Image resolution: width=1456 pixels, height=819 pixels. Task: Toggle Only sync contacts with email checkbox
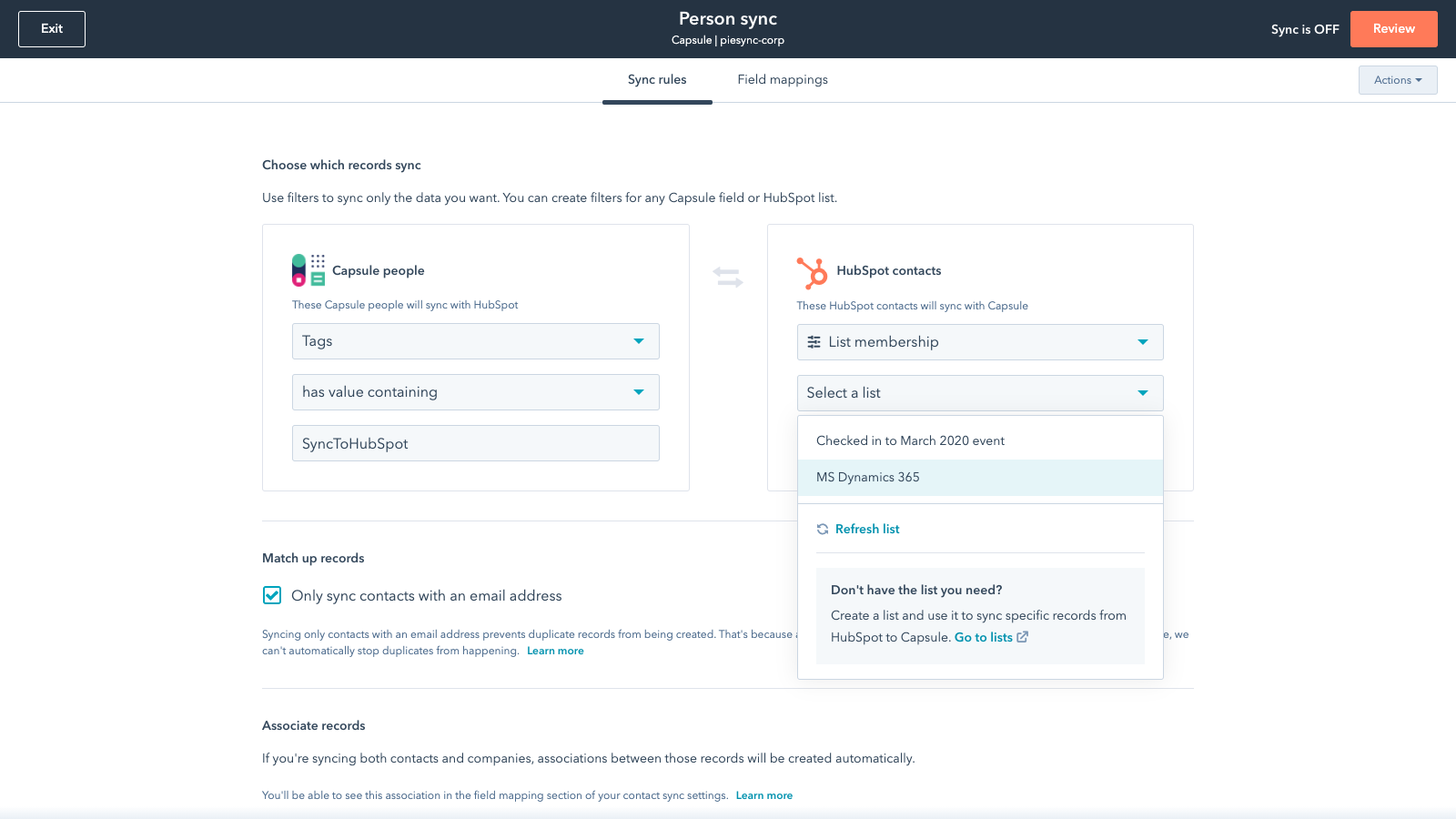pyautogui.click(x=272, y=595)
